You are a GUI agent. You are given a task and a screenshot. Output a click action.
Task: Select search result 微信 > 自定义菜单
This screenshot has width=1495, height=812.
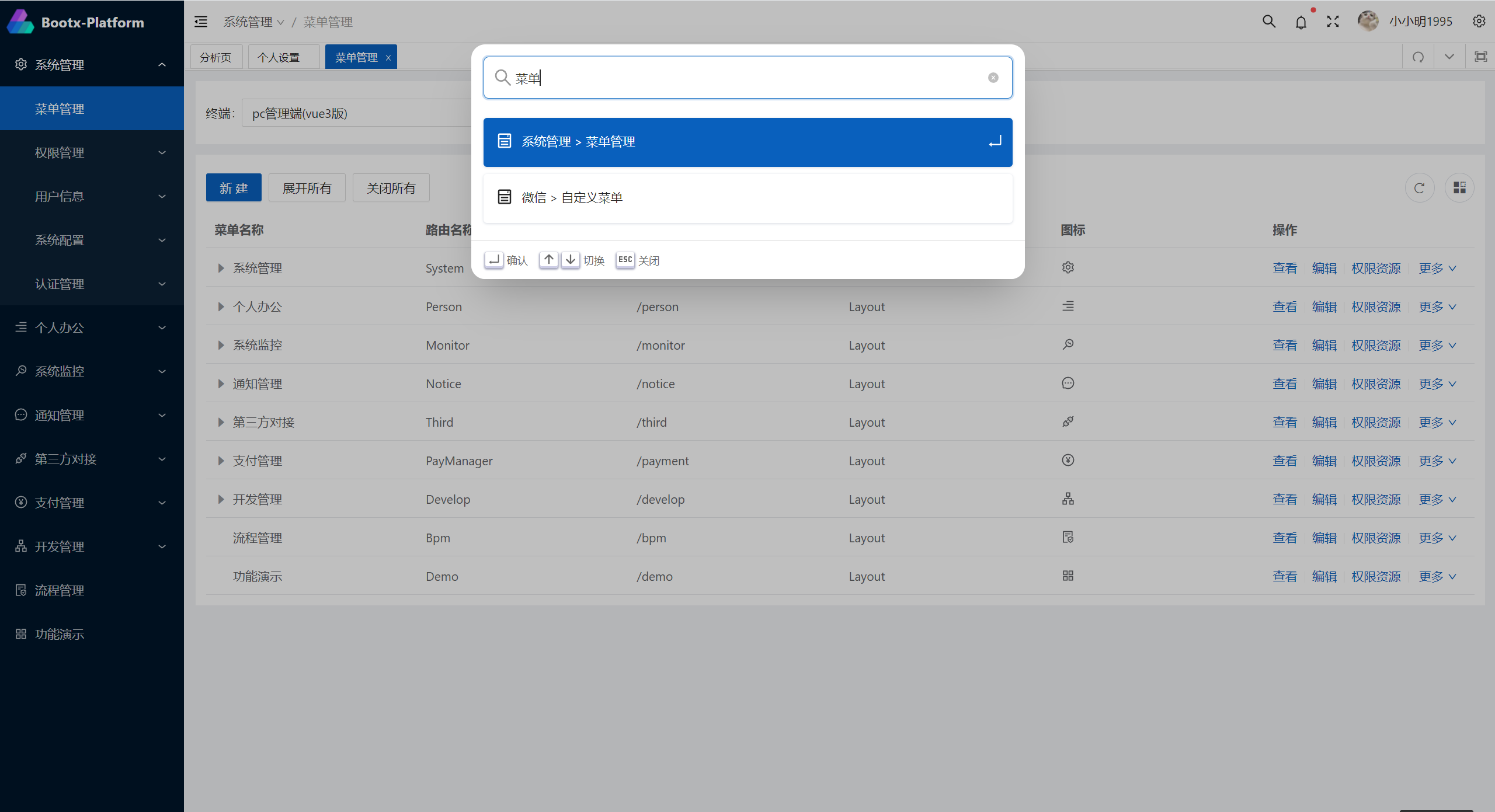[x=747, y=198]
